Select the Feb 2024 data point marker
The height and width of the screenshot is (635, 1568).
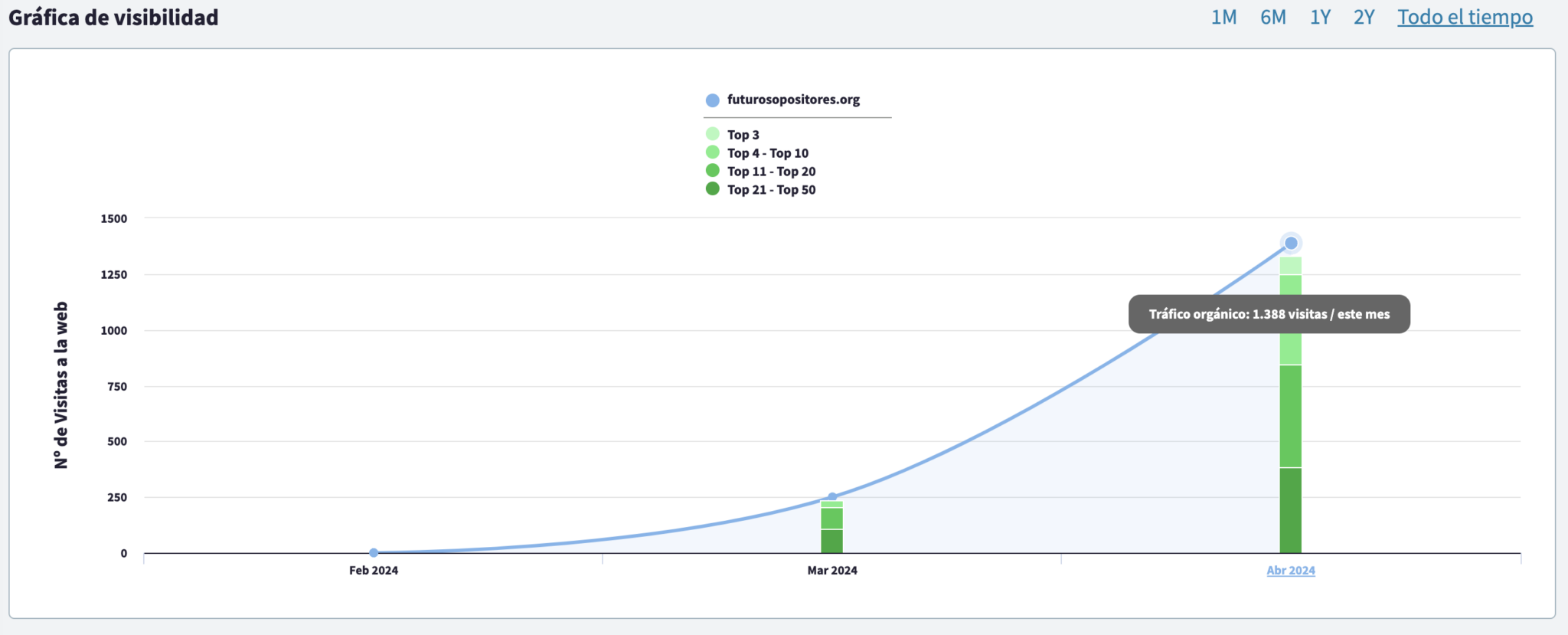click(x=374, y=552)
